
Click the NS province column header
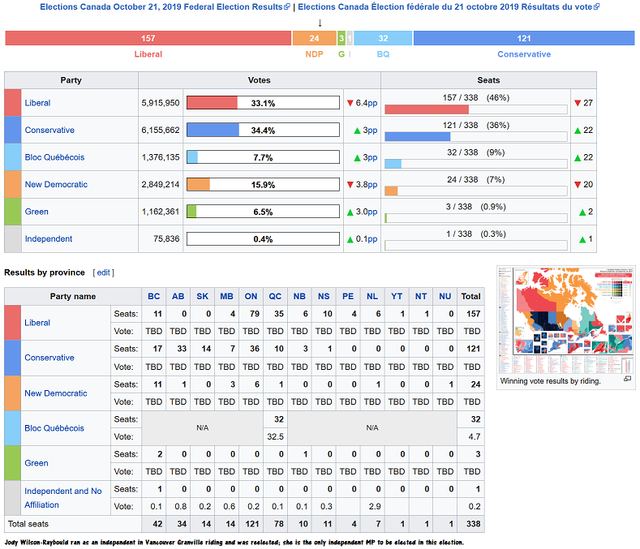(324, 296)
